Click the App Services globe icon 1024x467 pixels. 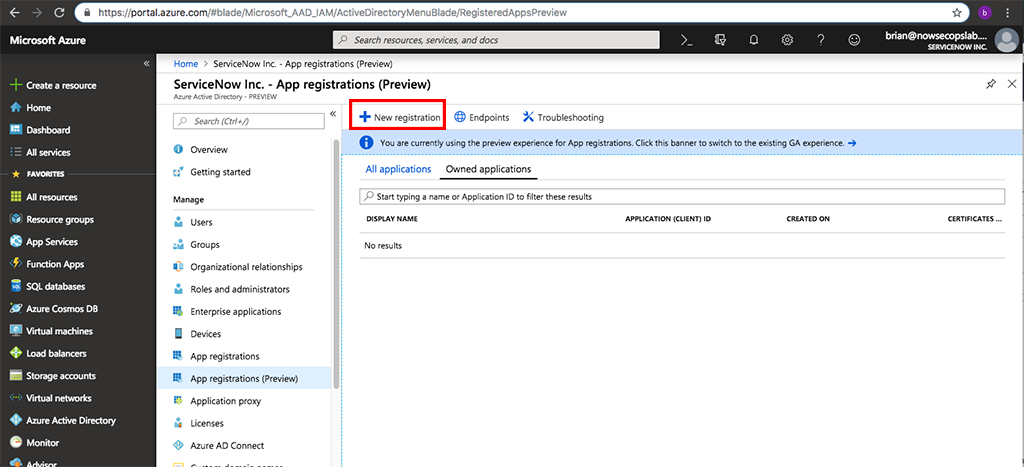[x=16, y=242]
